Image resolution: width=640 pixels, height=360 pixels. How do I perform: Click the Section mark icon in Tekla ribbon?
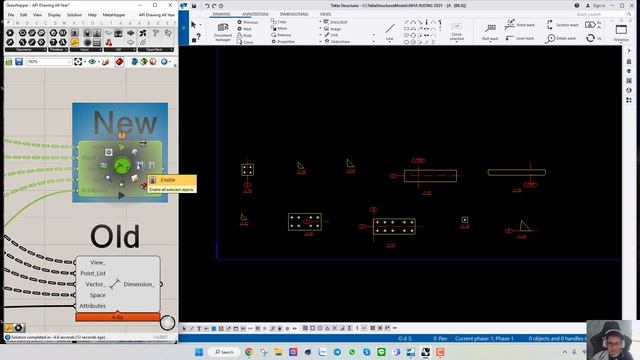[562, 25]
